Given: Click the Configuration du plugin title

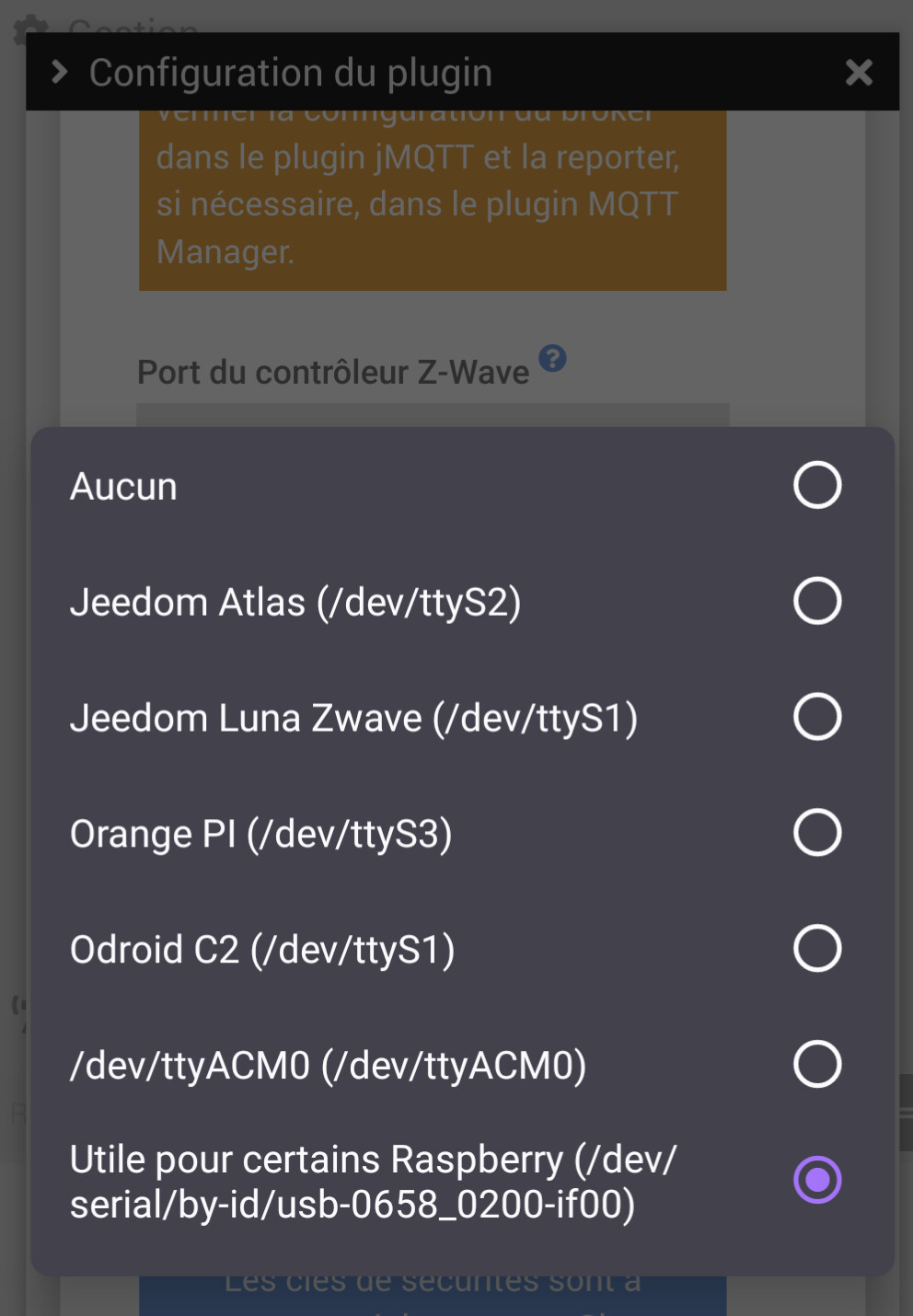Looking at the screenshot, I should tap(291, 73).
